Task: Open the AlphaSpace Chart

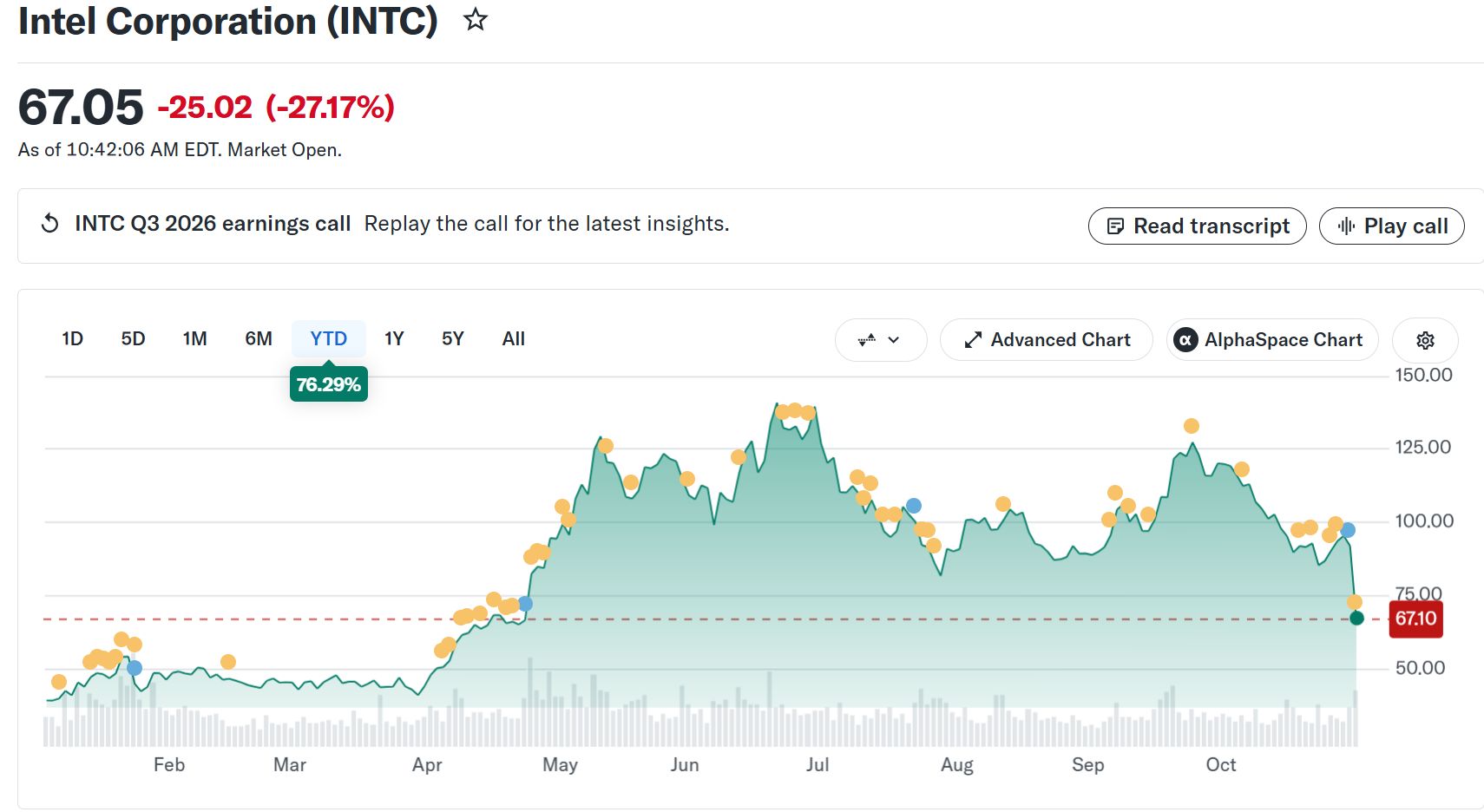Action: coord(1271,340)
